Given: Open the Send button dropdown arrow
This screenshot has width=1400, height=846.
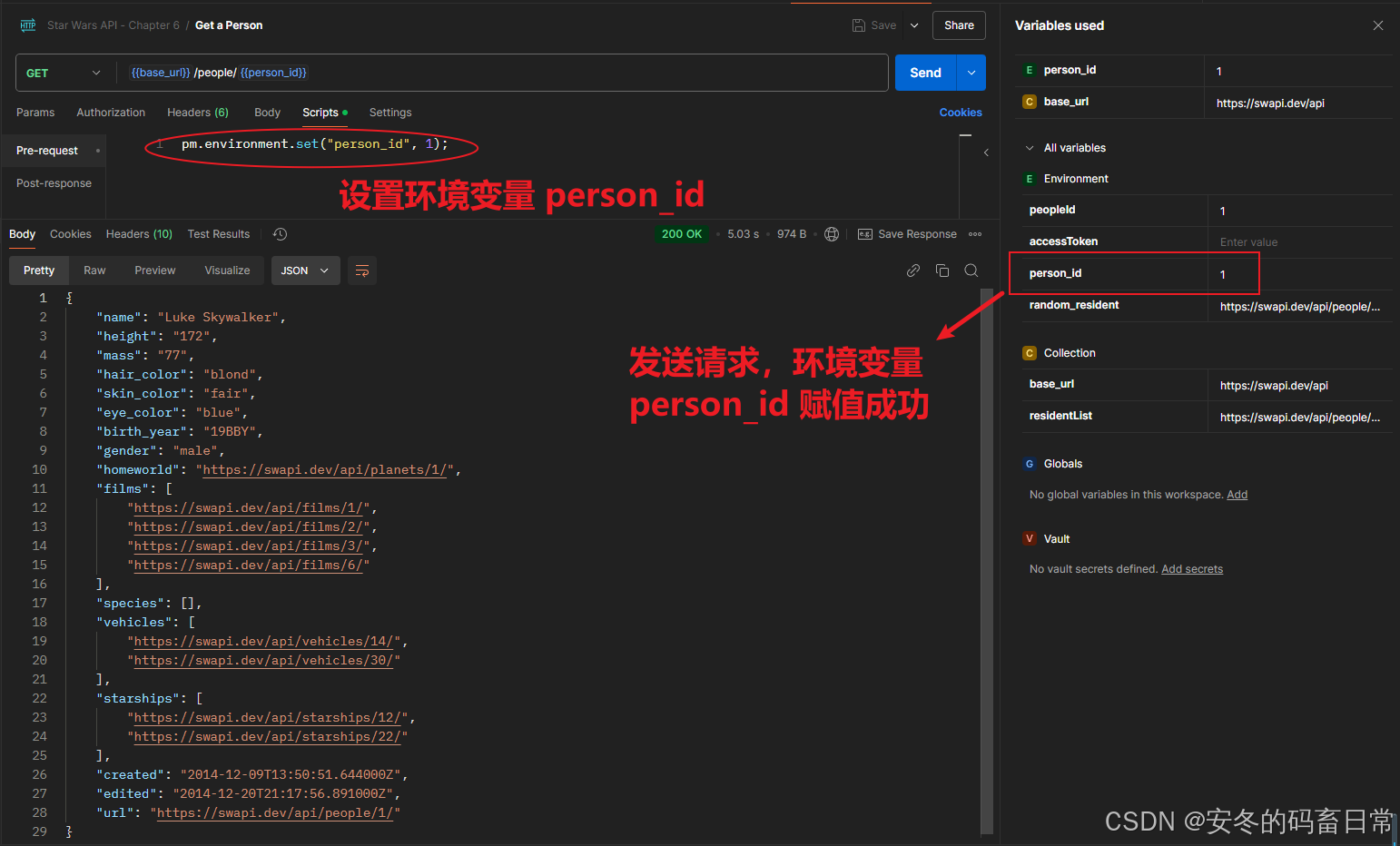Looking at the screenshot, I should [971, 73].
